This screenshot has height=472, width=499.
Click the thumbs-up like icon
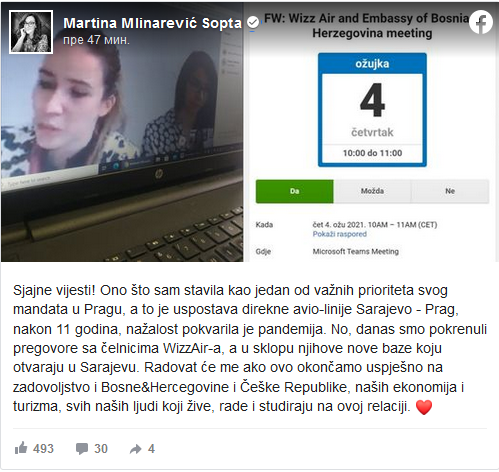(21, 448)
